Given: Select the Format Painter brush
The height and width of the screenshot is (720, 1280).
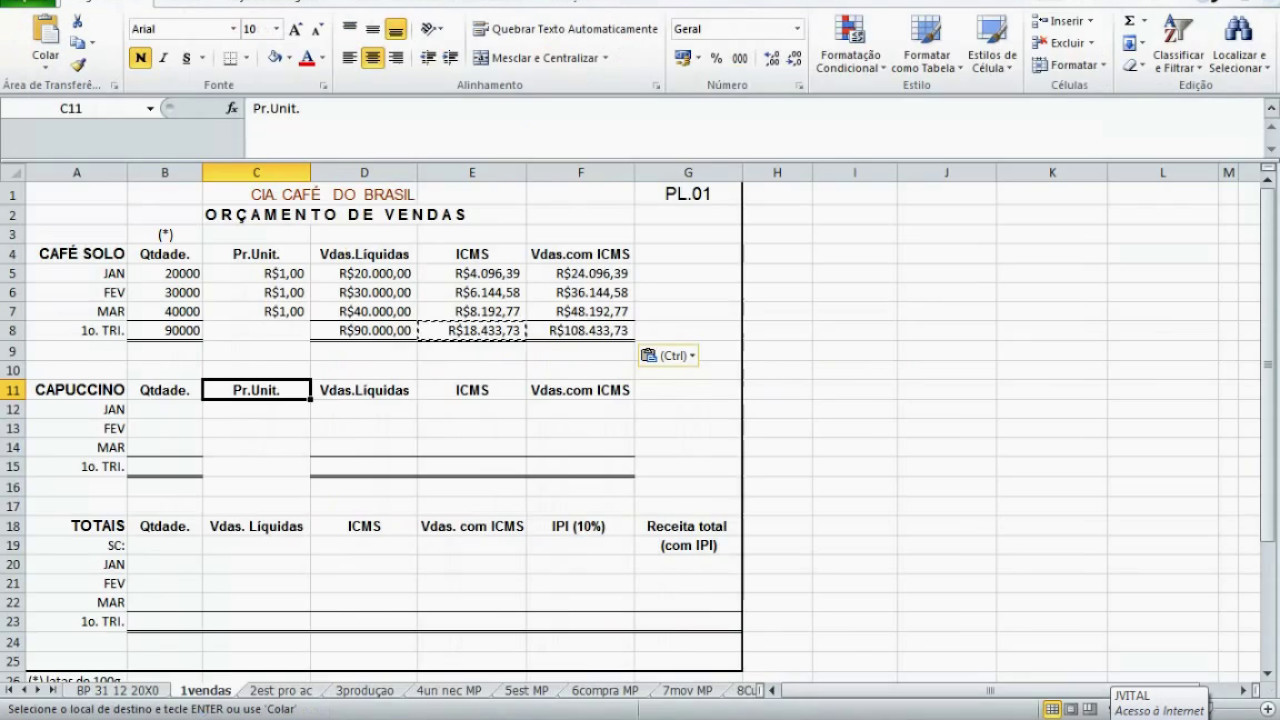Looking at the screenshot, I should point(77,65).
